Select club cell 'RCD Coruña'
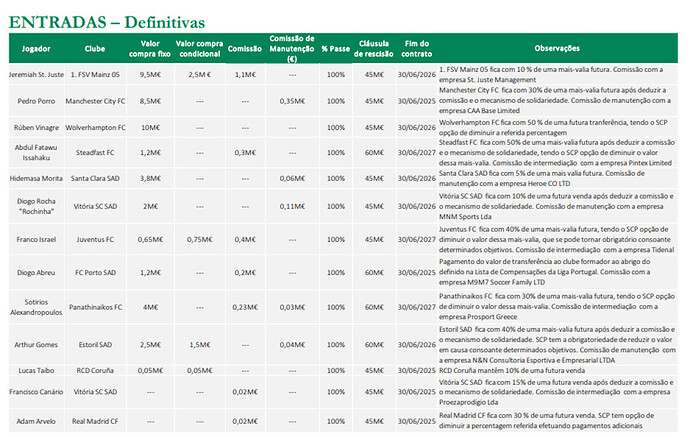 pos(95,371)
